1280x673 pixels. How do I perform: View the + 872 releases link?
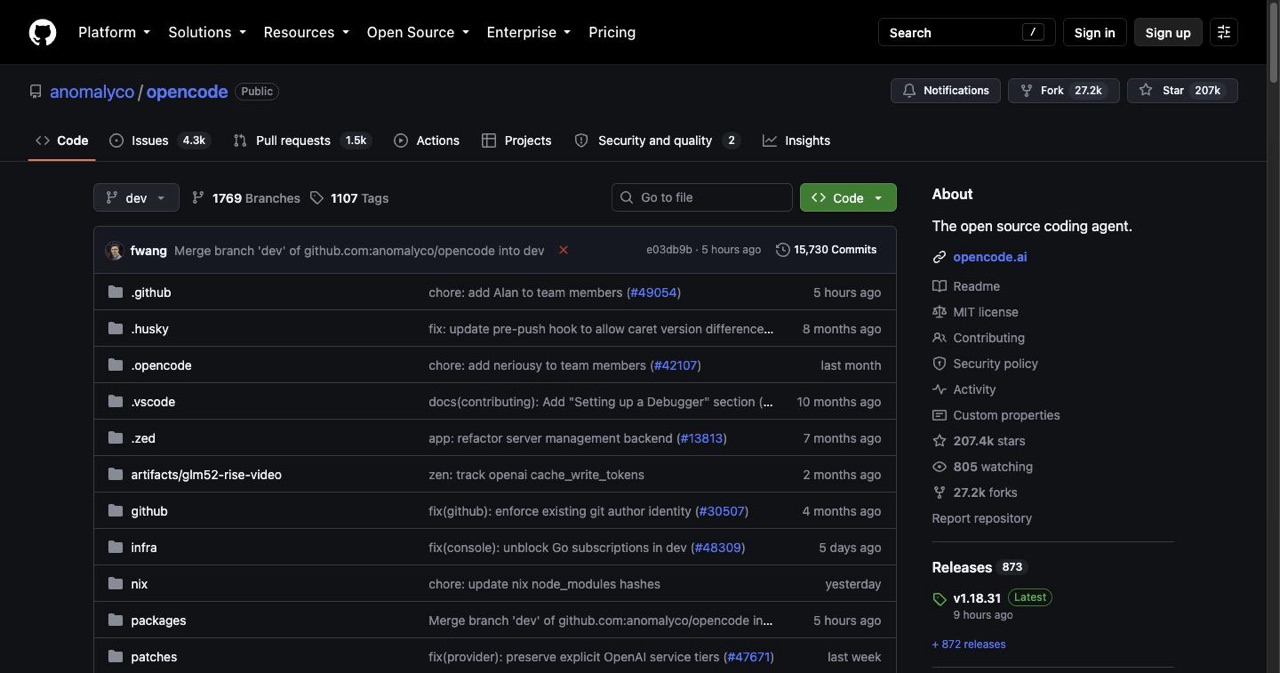point(969,644)
